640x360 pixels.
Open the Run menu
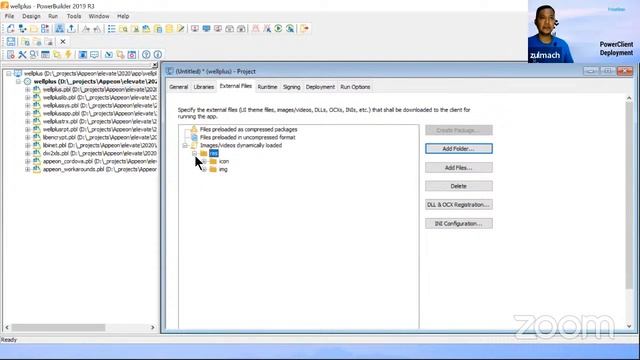coord(53,16)
